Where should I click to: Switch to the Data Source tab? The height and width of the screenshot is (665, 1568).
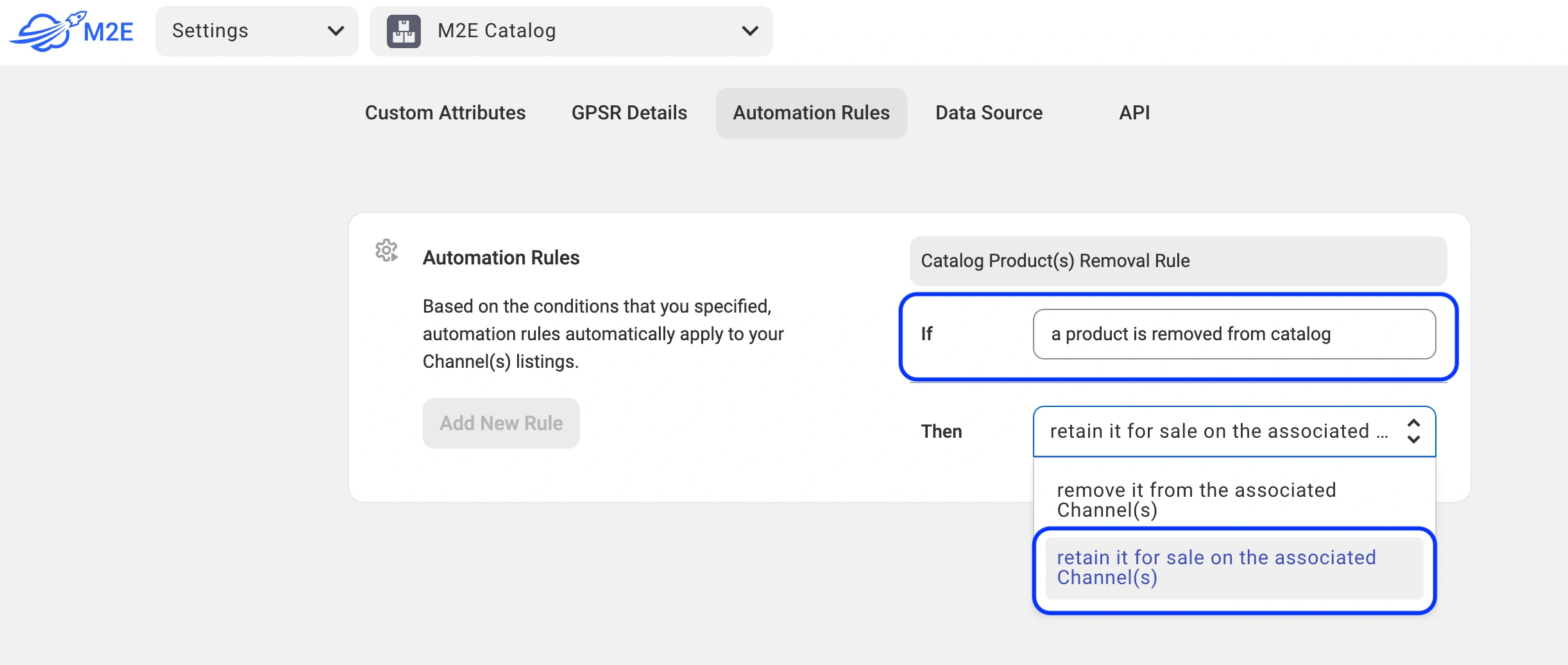(988, 113)
